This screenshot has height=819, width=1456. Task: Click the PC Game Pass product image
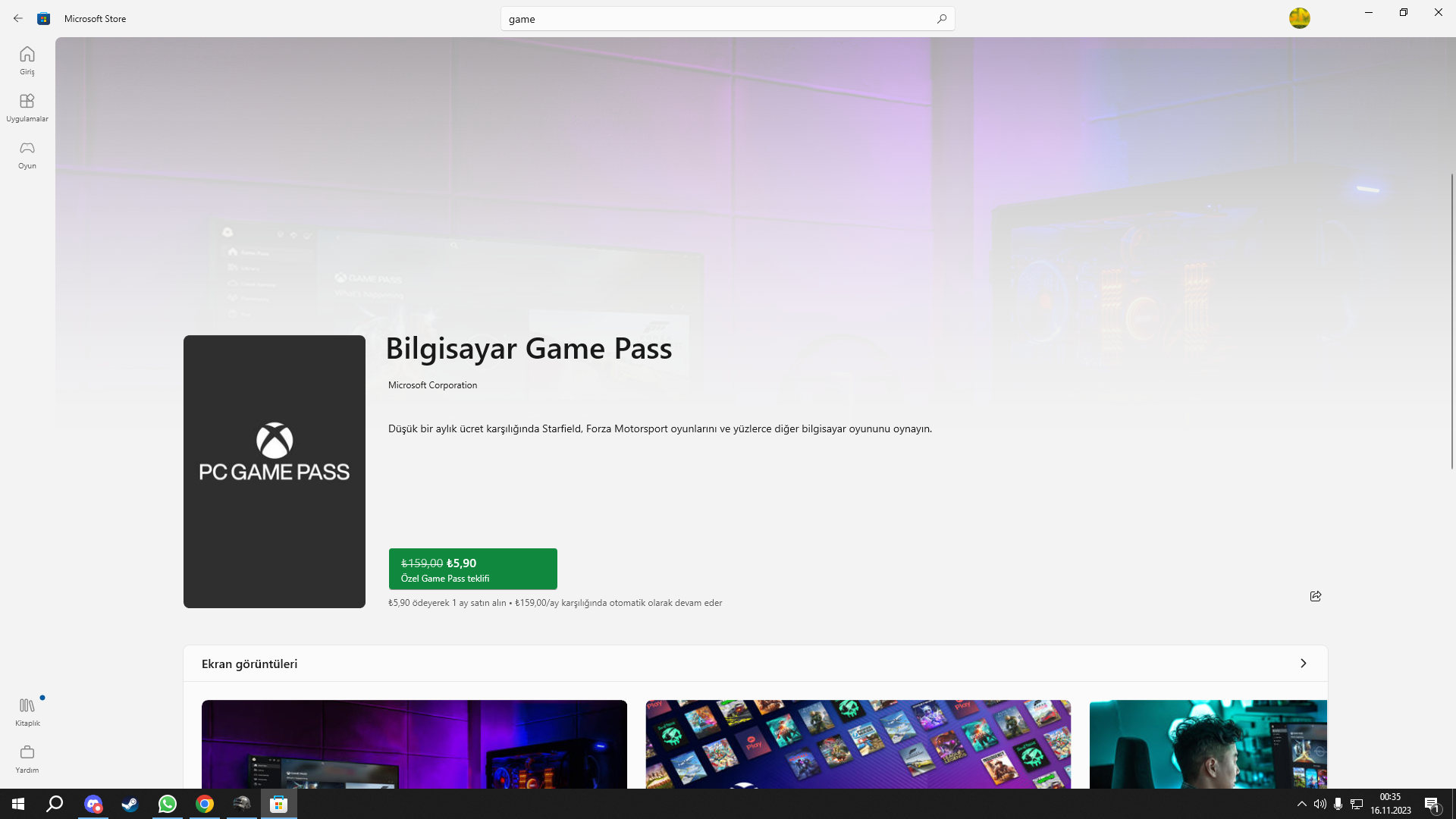[x=275, y=472]
